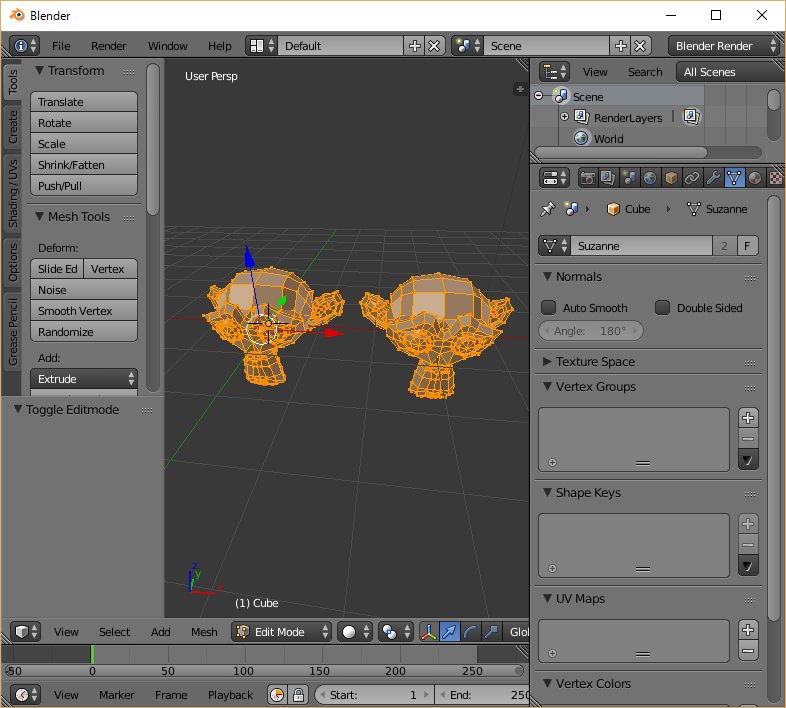Image resolution: width=786 pixels, height=708 pixels.
Task: Open the Window menu
Action: point(167,46)
